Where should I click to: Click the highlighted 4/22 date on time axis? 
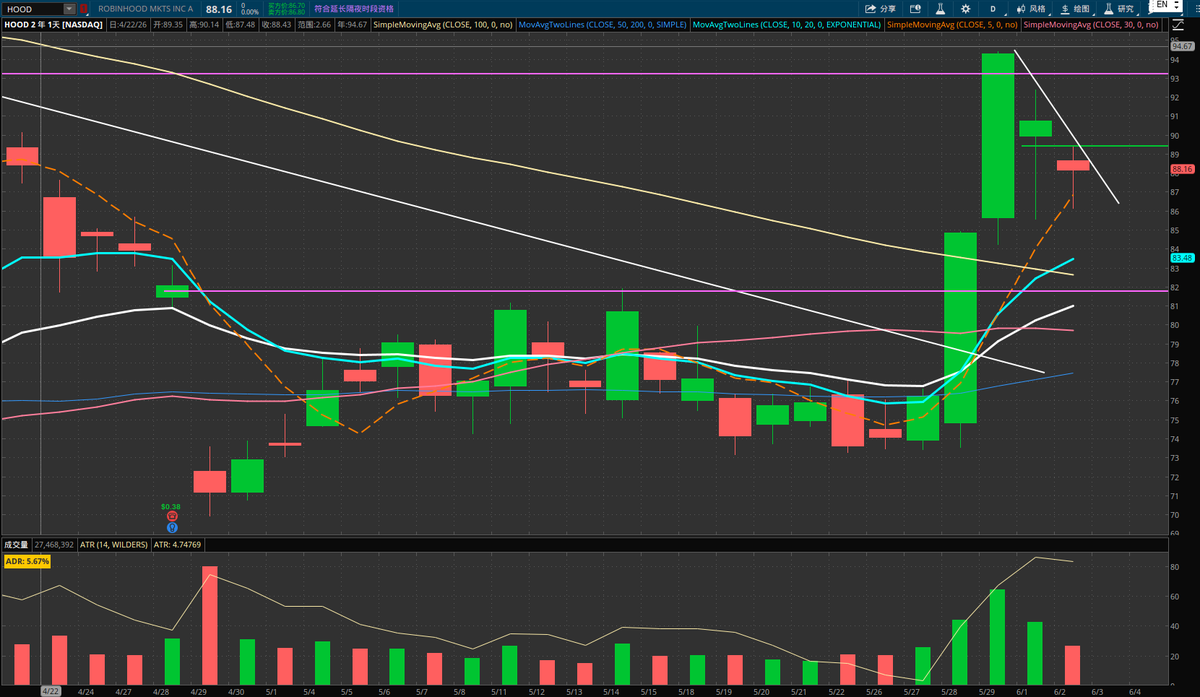coord(51,691)
